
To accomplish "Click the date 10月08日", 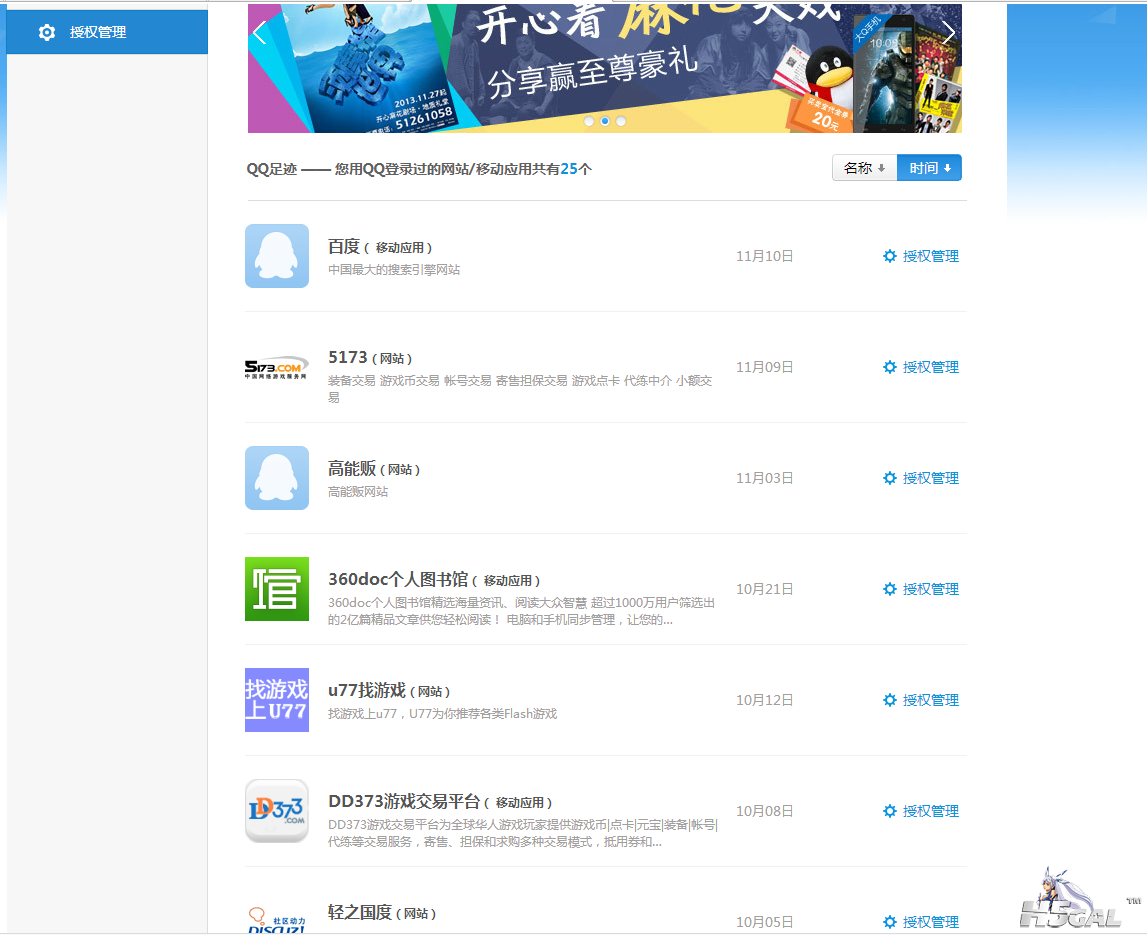I will tap(764, 811).
